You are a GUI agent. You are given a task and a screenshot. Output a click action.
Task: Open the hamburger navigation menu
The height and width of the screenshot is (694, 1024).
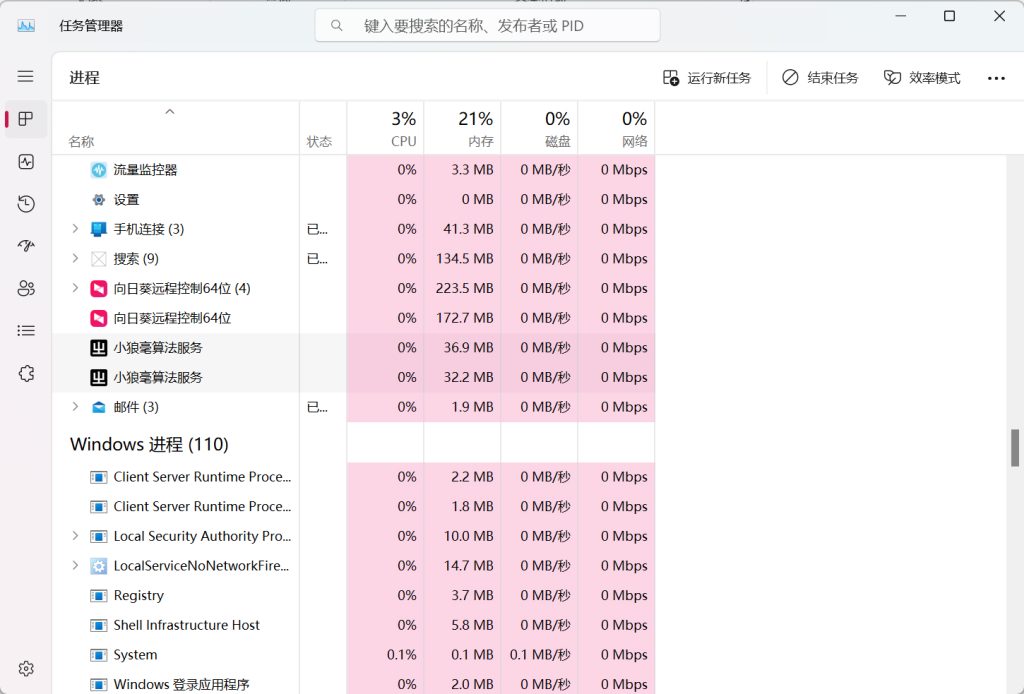click(x=25, y=76)
